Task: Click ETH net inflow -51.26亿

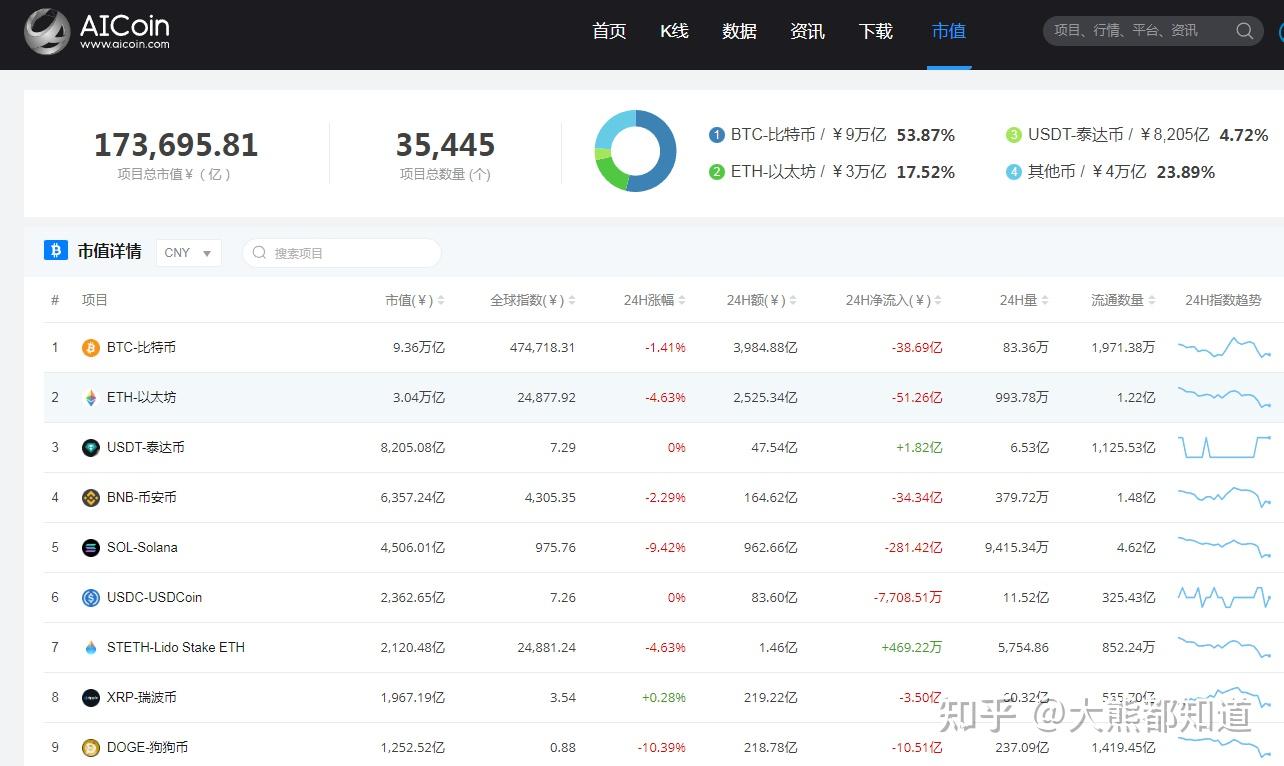Action: (917, 398)
